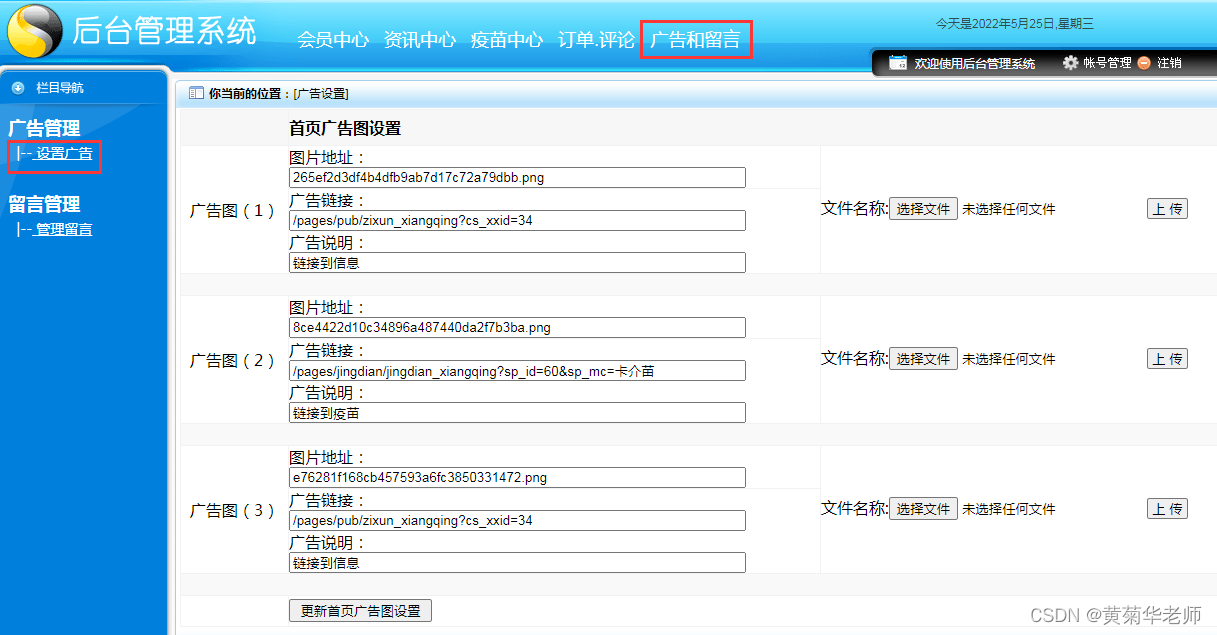Click the 欢迎使用后台管理系统 text

(x=975, y=63)
